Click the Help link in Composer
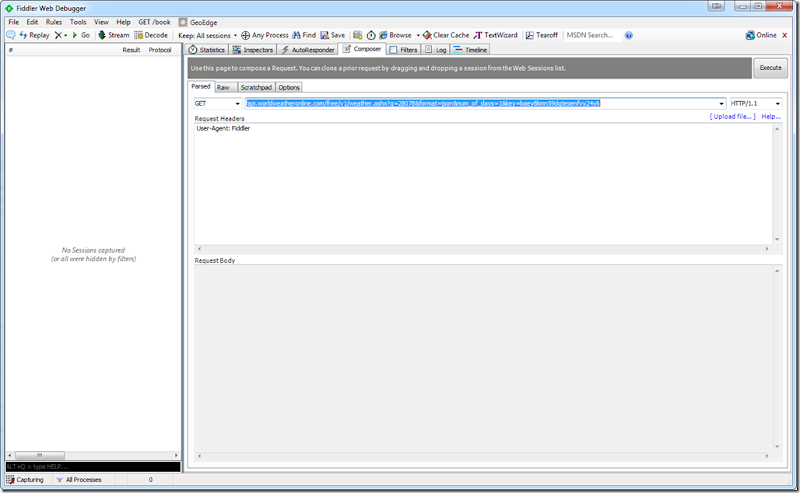The image size is (800, 493). click(x=770, y=116)
